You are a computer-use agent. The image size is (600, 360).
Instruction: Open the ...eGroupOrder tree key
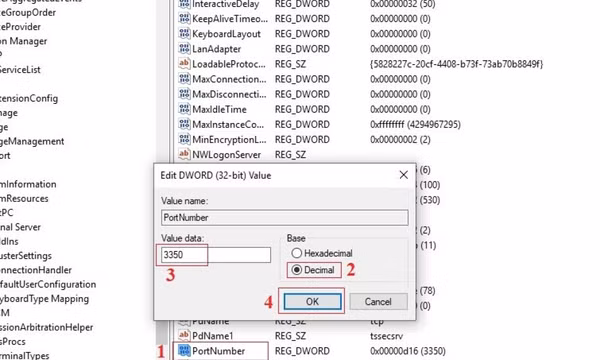[28, 12]
